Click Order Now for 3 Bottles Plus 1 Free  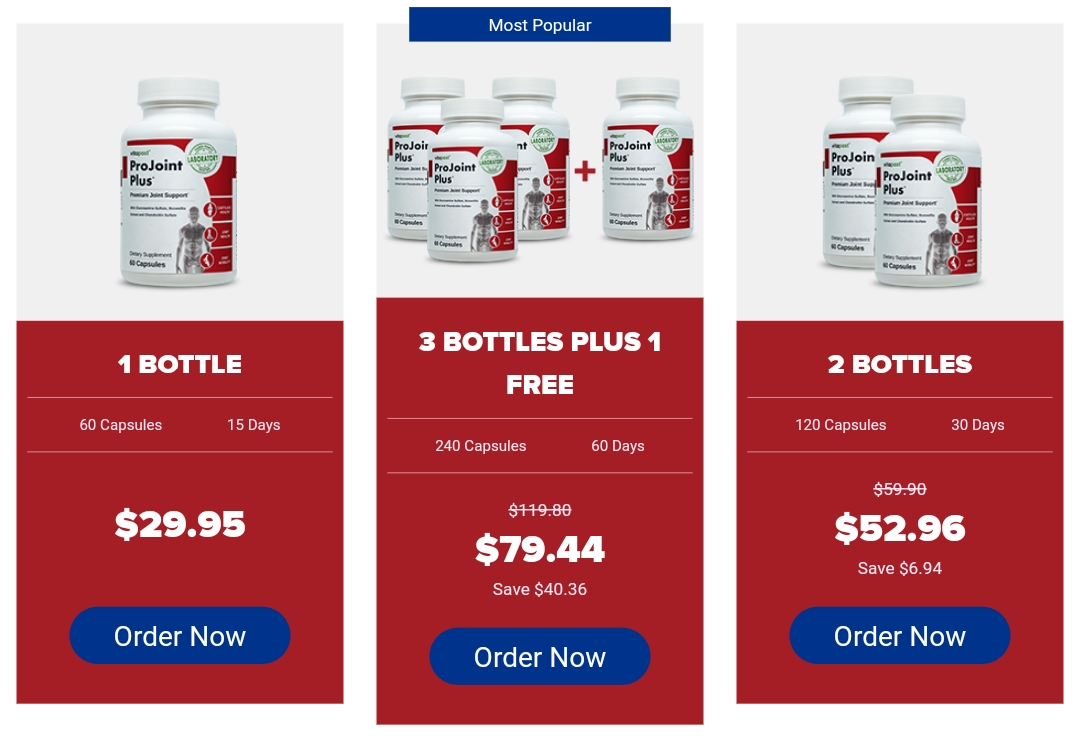click(x=540, y=657)
